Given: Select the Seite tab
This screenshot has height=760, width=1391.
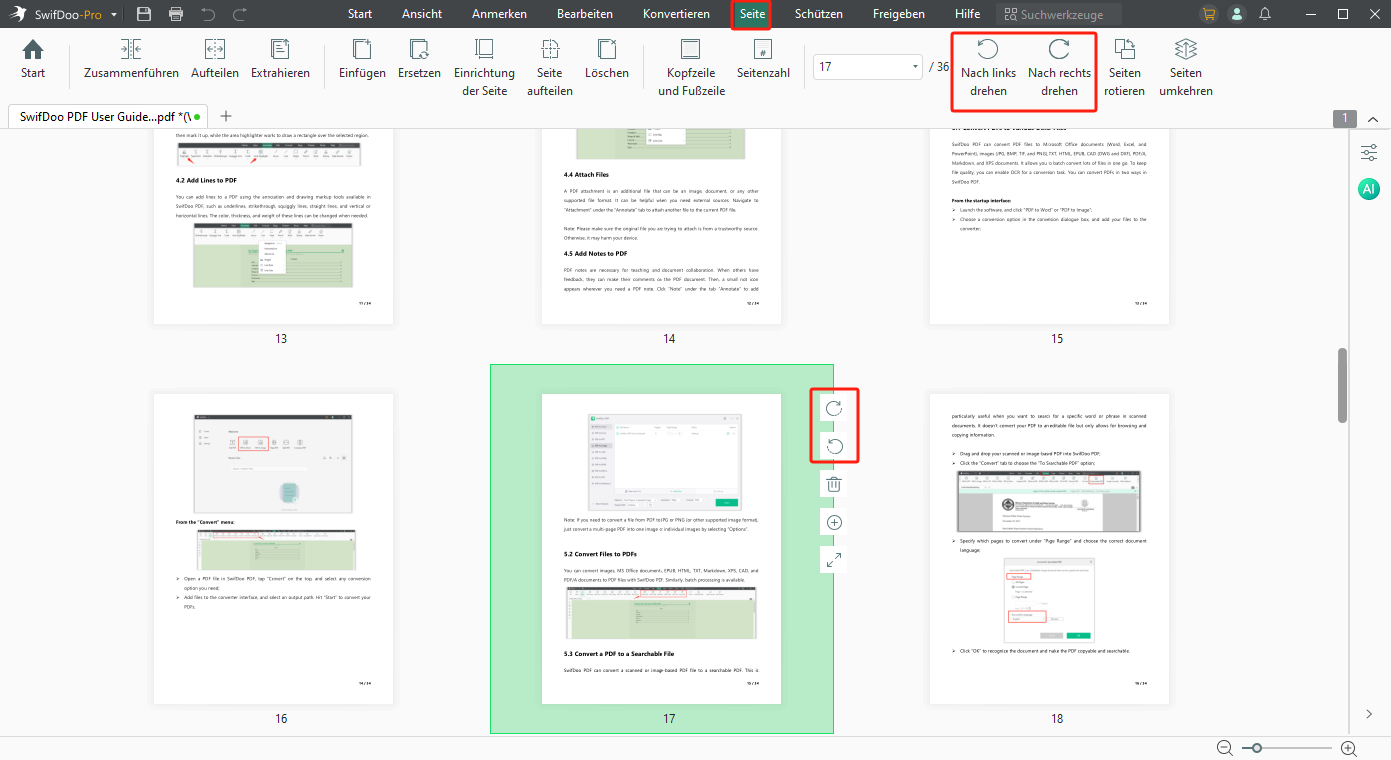Looking at the screenshot, I should [752, 14].
